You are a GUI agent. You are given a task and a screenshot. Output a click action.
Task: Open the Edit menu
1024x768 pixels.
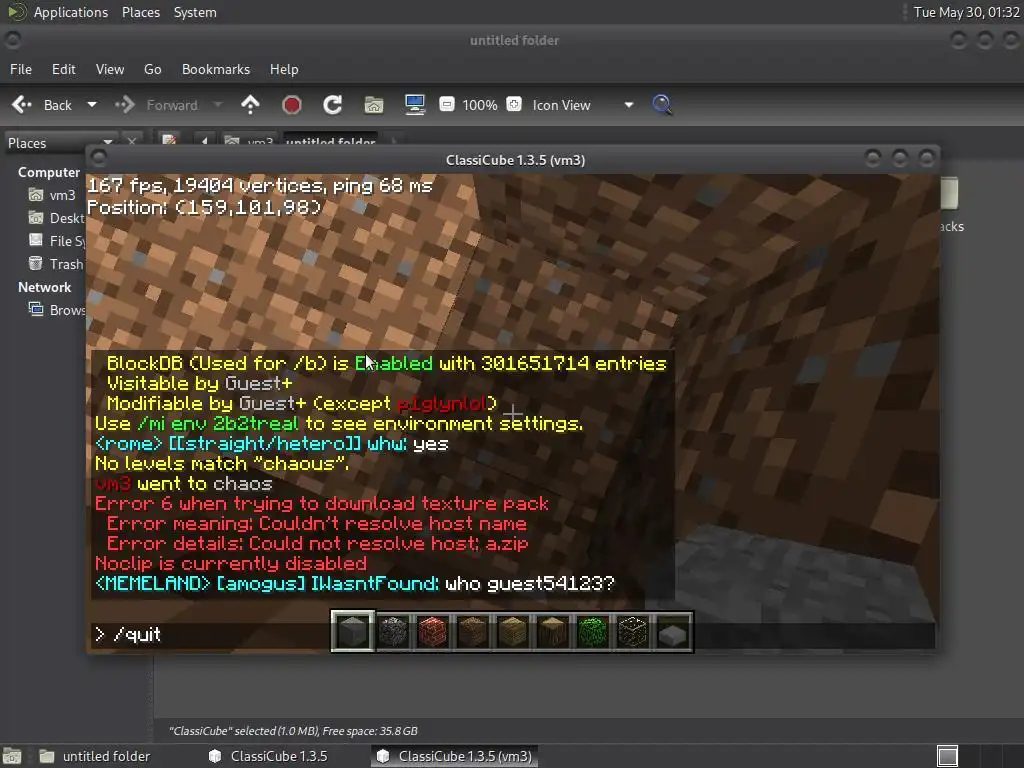coord(63,69)
